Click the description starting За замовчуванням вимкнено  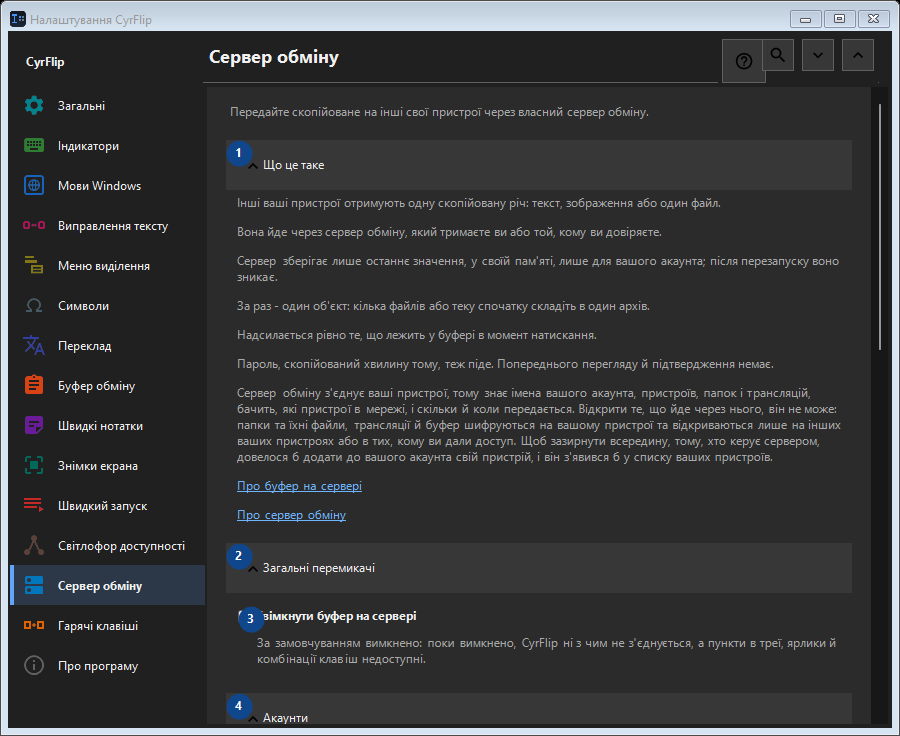click(546, 651)
